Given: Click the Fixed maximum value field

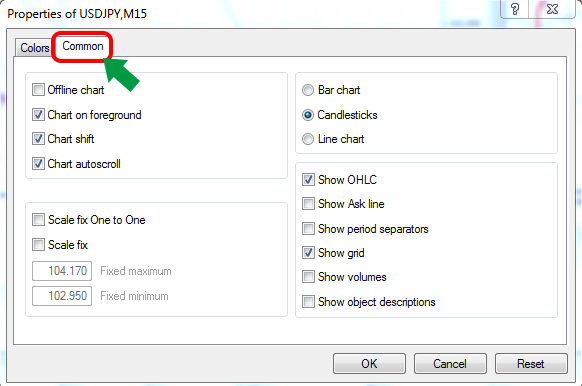Looking at the screenshot, I should click(62, 271).
